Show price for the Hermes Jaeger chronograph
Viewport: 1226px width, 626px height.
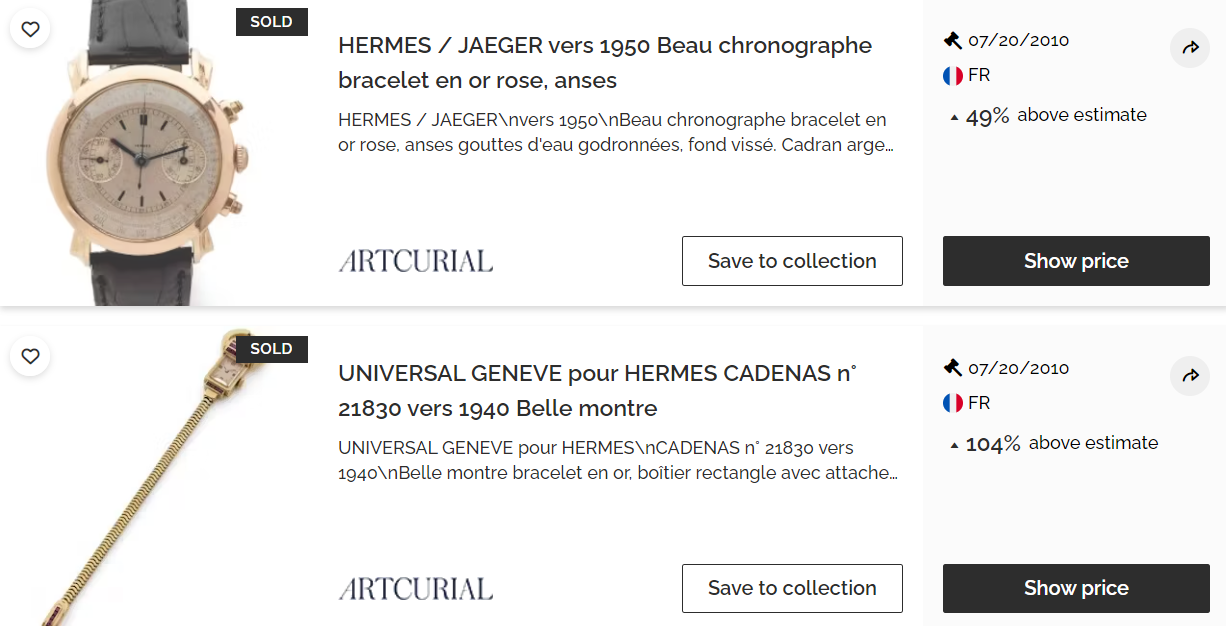tap(1076, 261)
